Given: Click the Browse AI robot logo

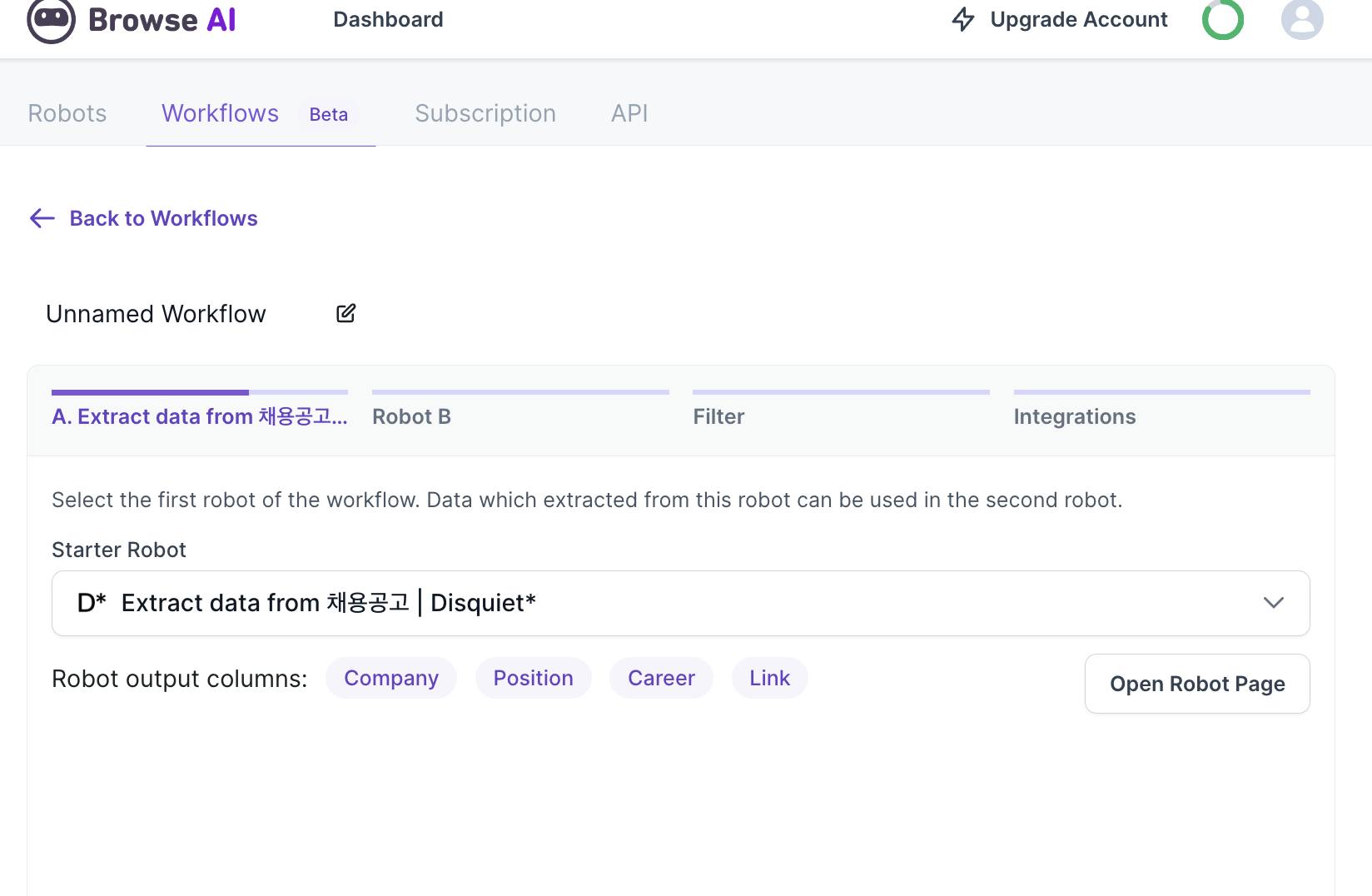Looking at the screenshot, I should tap(51, 20).
